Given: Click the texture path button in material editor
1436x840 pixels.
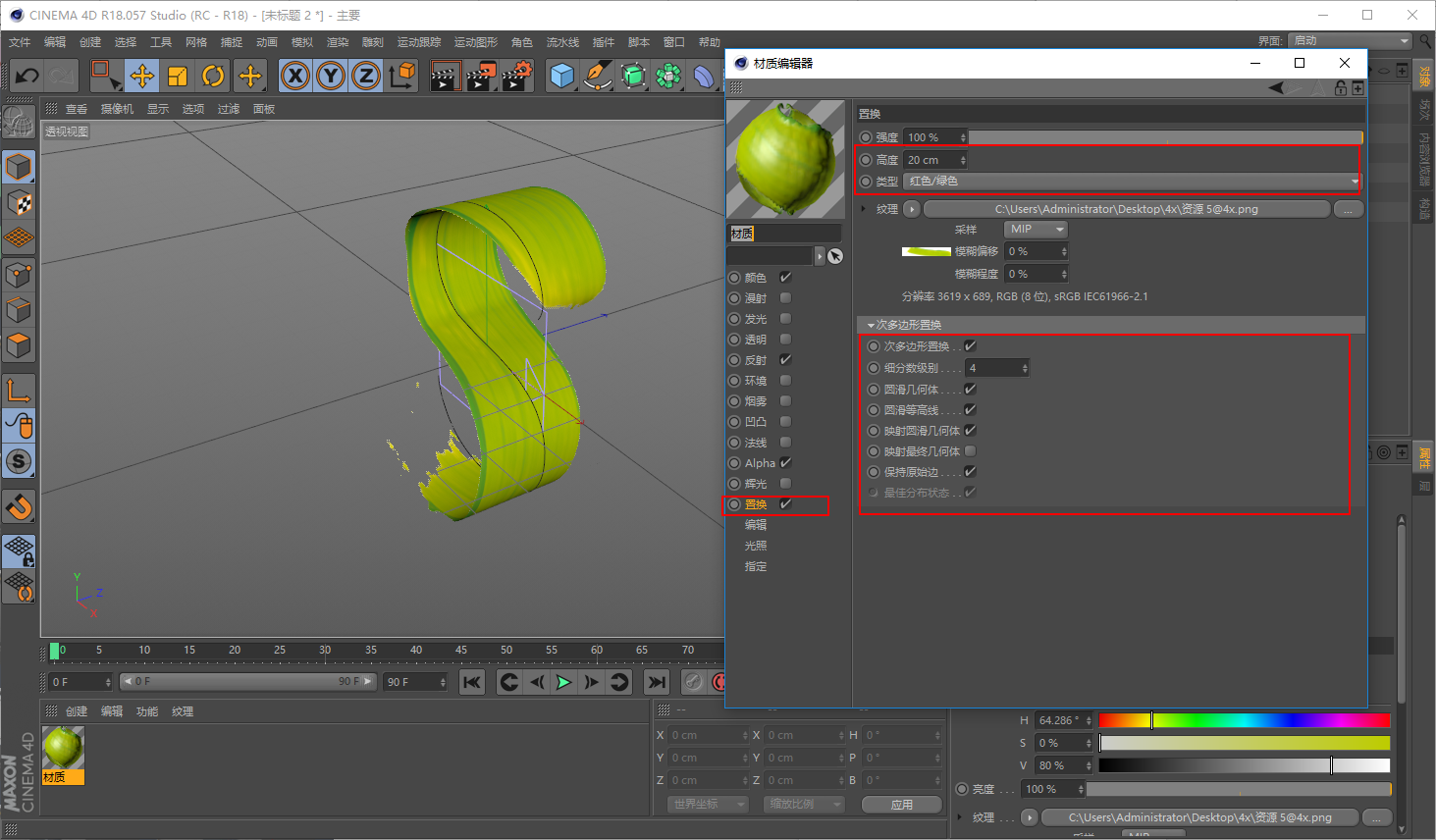Looking at the screenshot, I should point(1127,209).
